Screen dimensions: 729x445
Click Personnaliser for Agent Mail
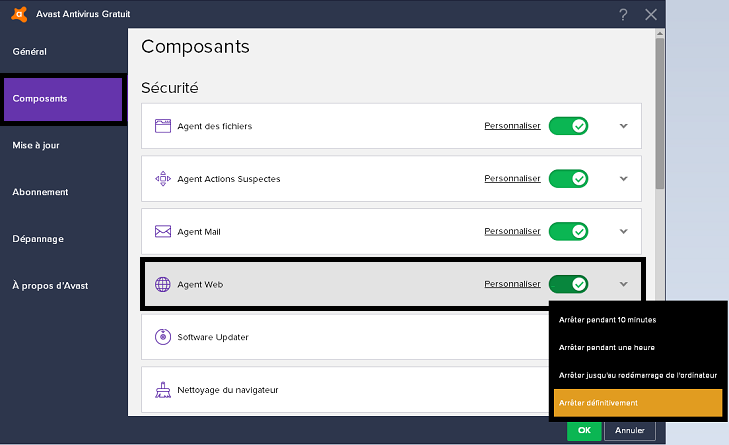point(512,231)
